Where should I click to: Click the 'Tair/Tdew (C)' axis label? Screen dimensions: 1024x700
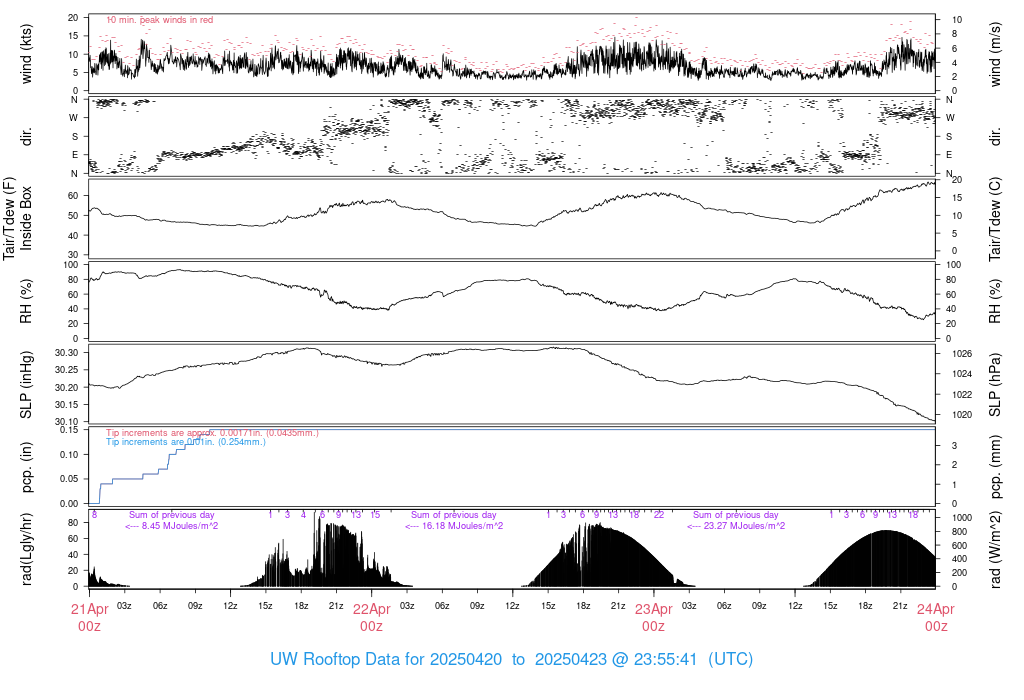click(x=995, y=219)
